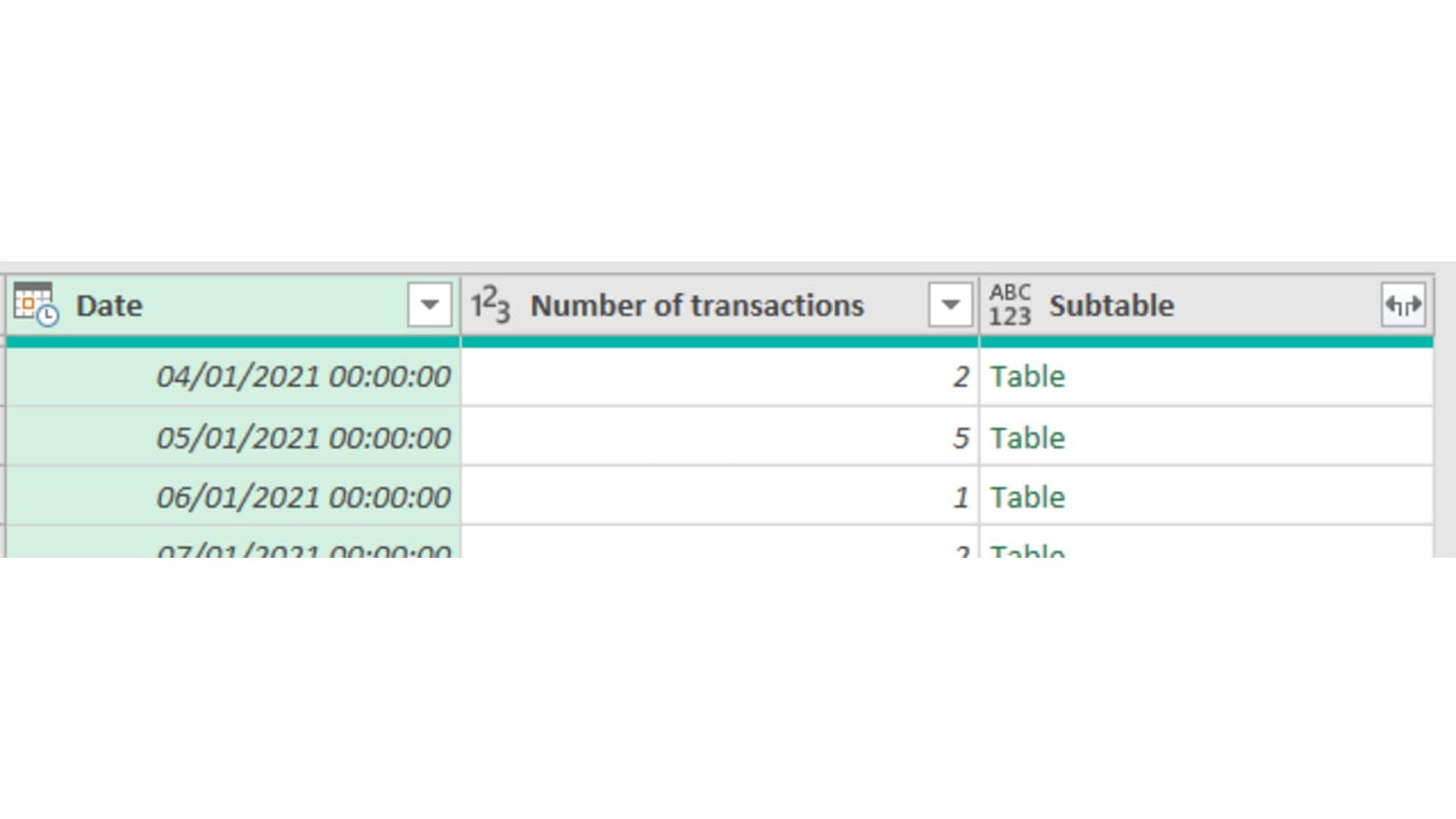Open the Table link in the 05/01/2021 row
The height and width of the screenshot is (819, 1456).
pos(1027,438)
